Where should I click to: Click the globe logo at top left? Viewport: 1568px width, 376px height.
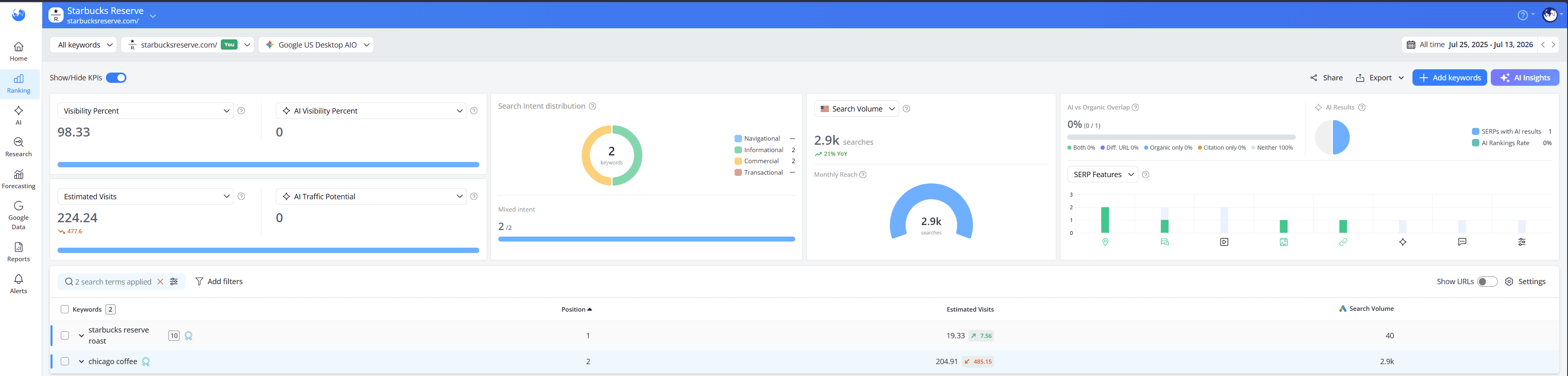point(19,15)
